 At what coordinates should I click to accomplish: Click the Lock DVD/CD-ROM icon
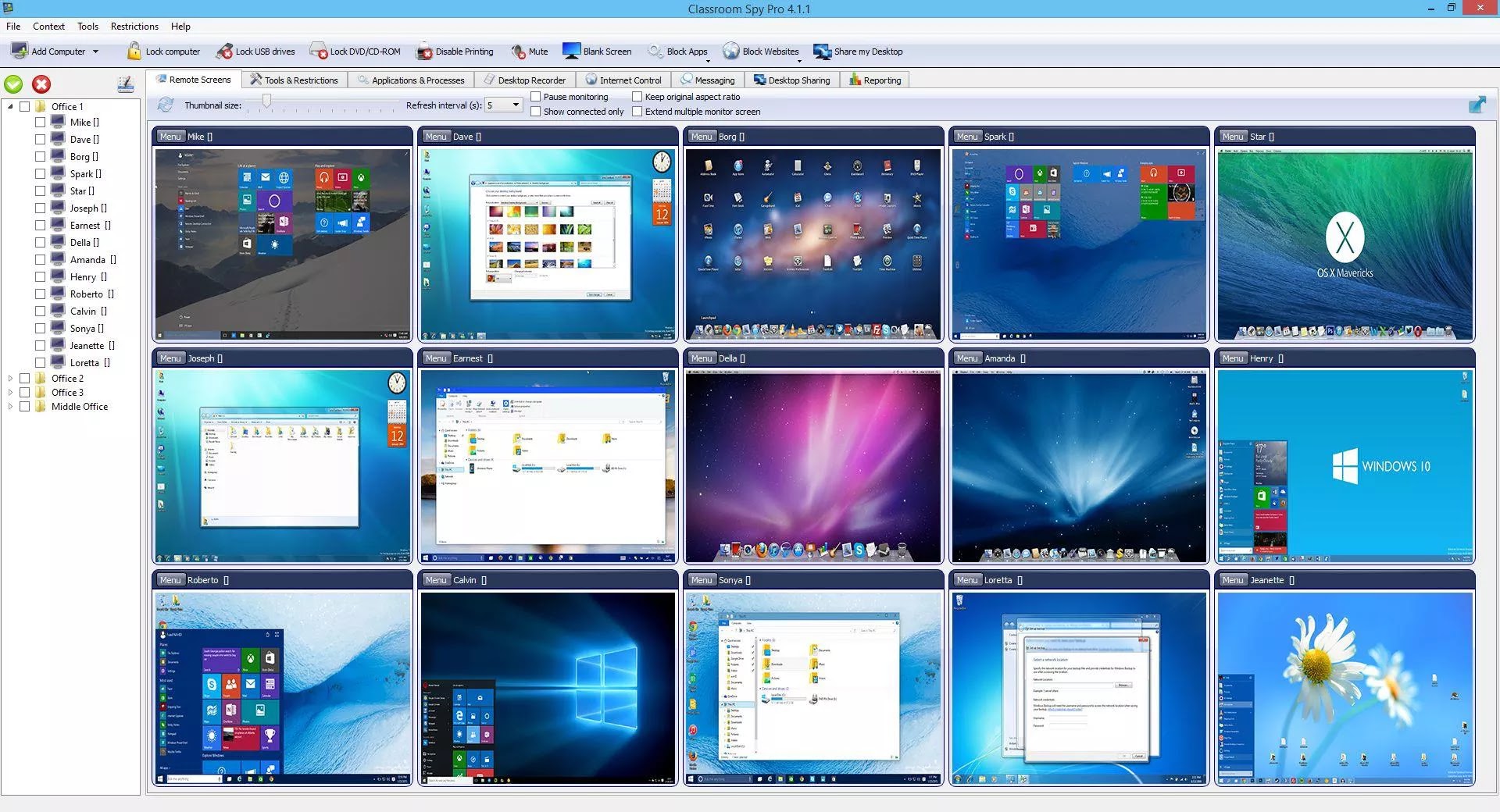355,51
